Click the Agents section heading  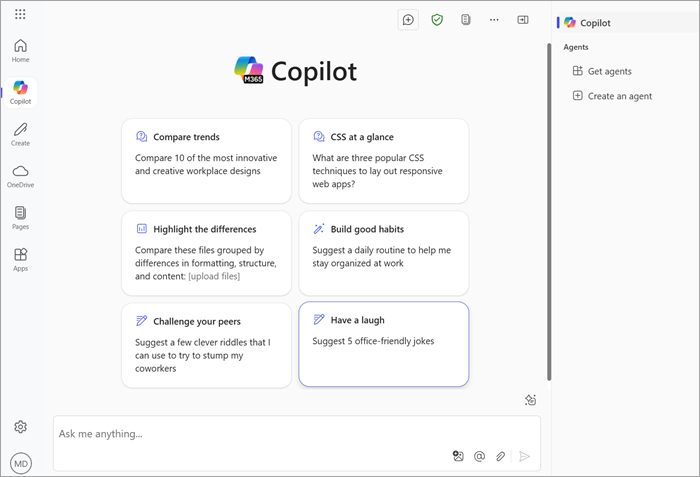click(x=576, y=47)
